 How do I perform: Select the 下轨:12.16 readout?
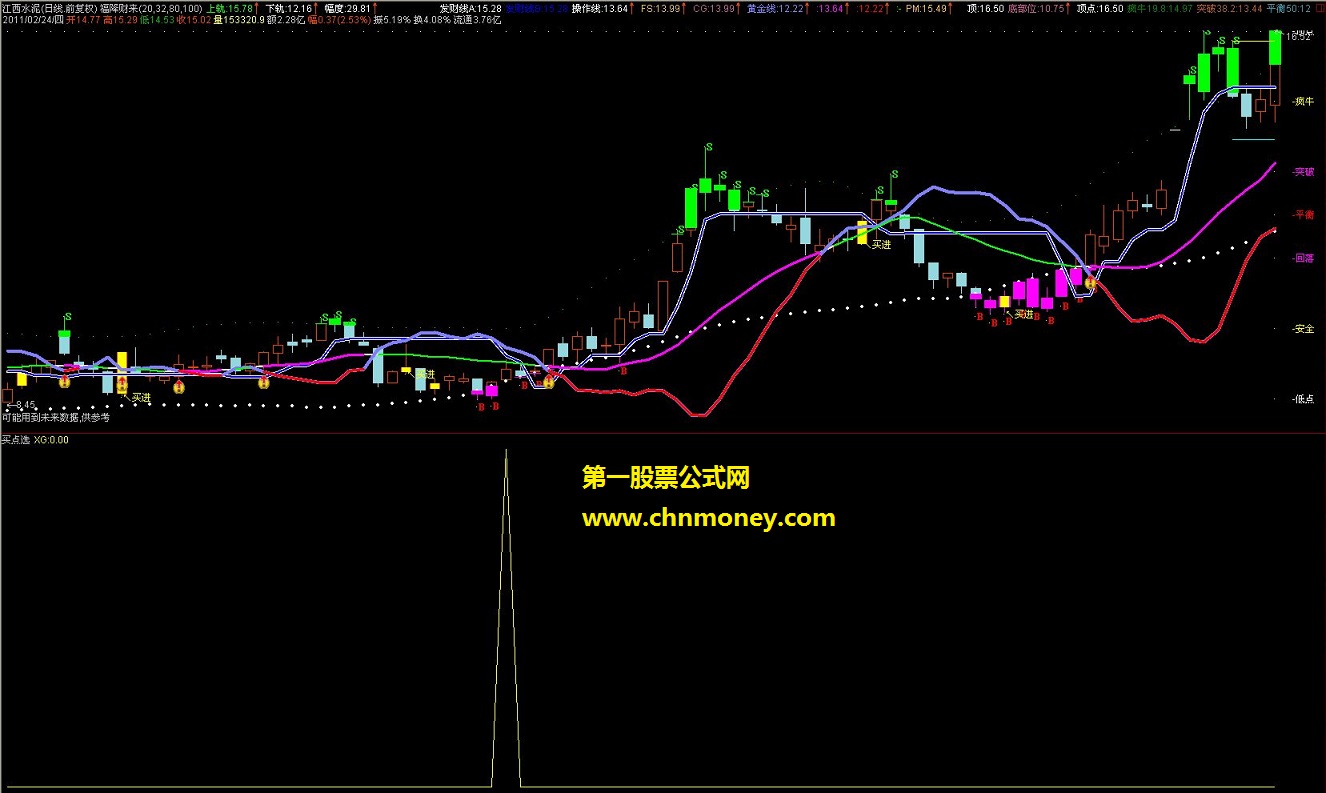click(x=288, y=8)
